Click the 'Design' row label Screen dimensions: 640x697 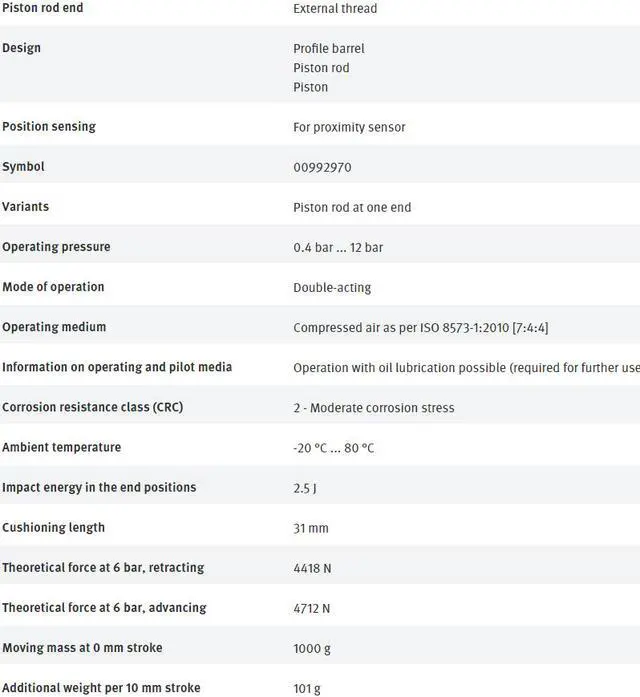coord(22,48)
